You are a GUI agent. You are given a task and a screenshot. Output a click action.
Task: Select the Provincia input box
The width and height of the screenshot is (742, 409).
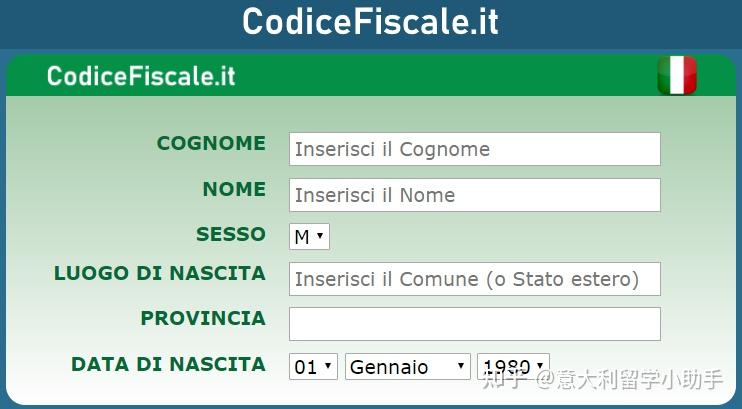click(x=474, y=324)
